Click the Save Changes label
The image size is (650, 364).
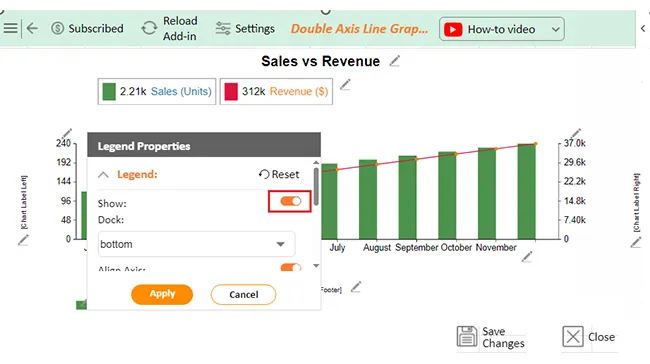pyautogui.click(x=503, y=337)
